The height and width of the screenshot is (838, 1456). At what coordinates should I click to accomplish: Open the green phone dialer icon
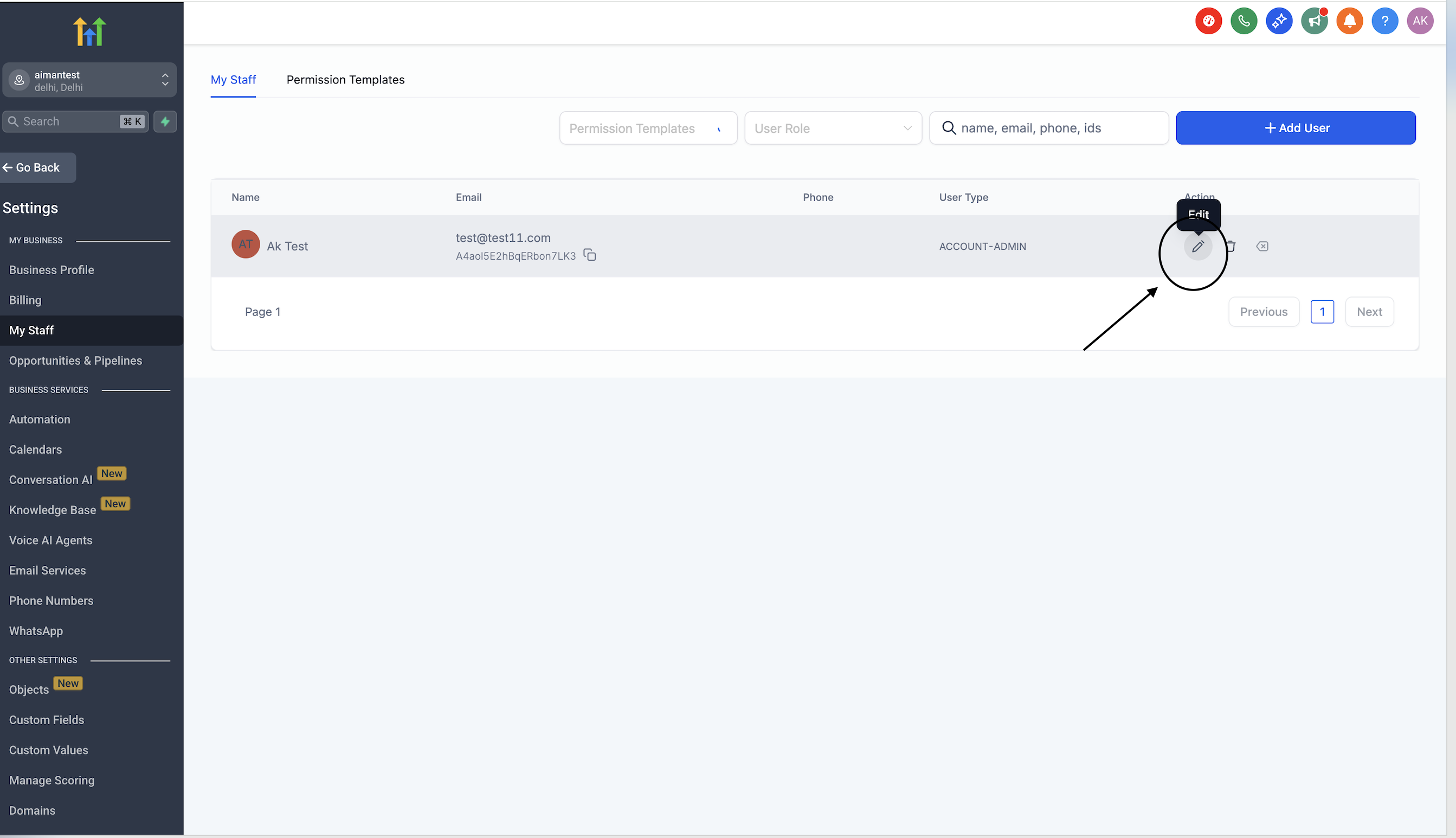click(1244, 21)
